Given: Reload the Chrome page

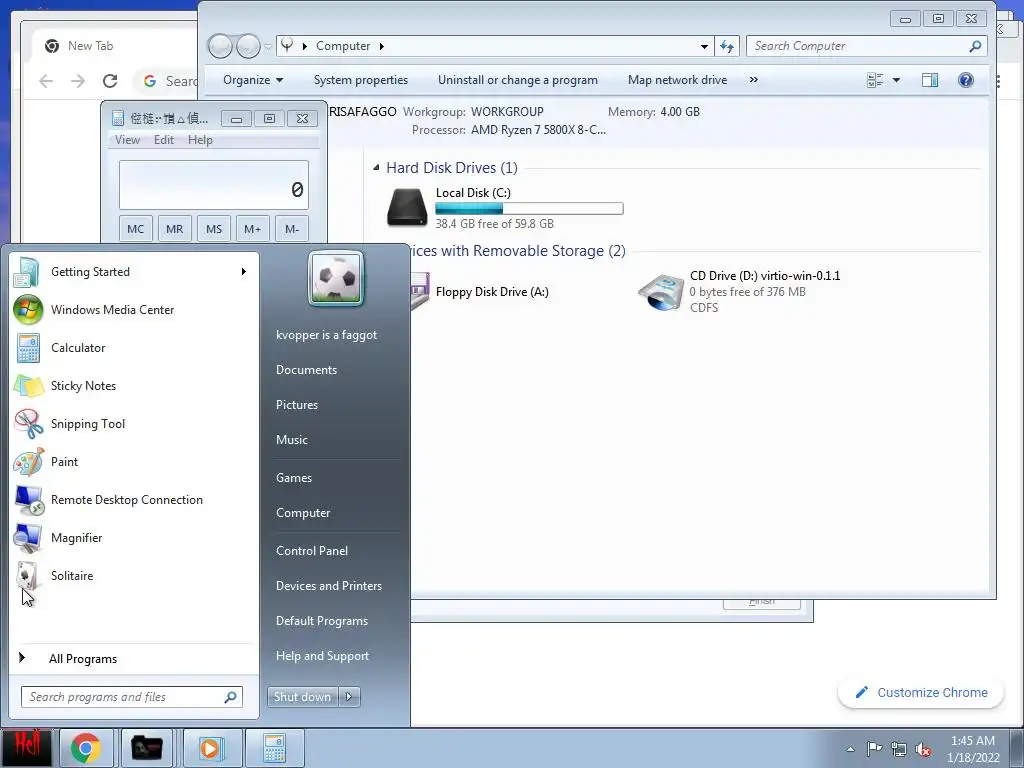Looking at the screenshot, I should coord(110,81).
